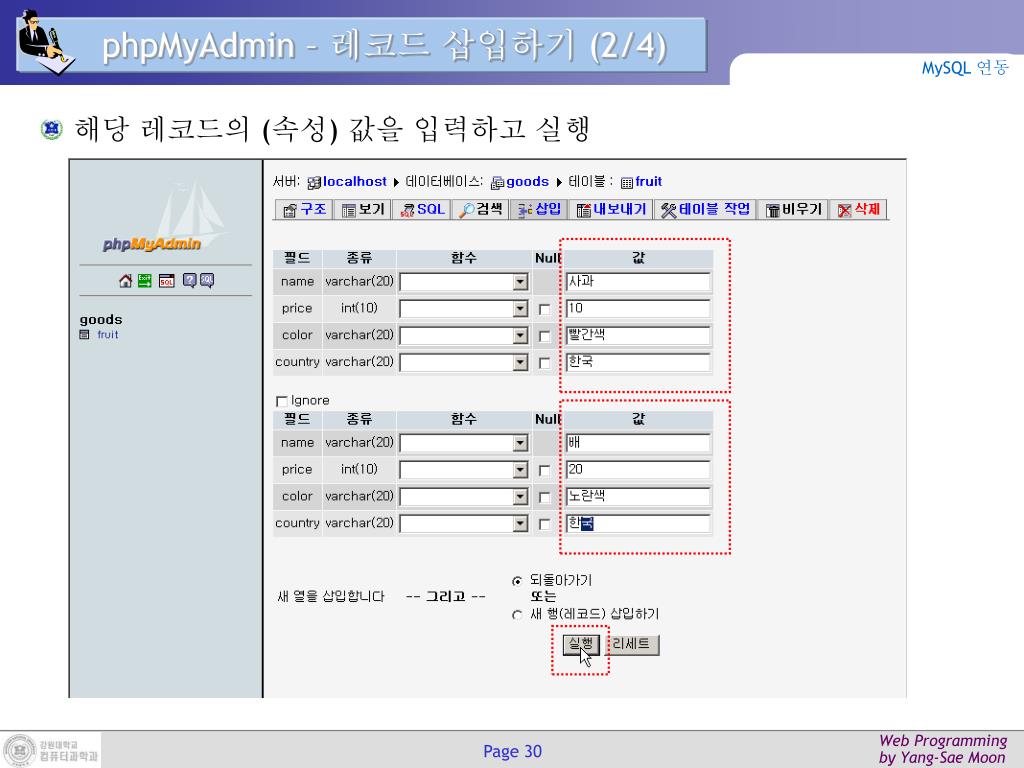Click the fruit table icon in sidebar
1024x768 pixels.
[x=84, y=334]
